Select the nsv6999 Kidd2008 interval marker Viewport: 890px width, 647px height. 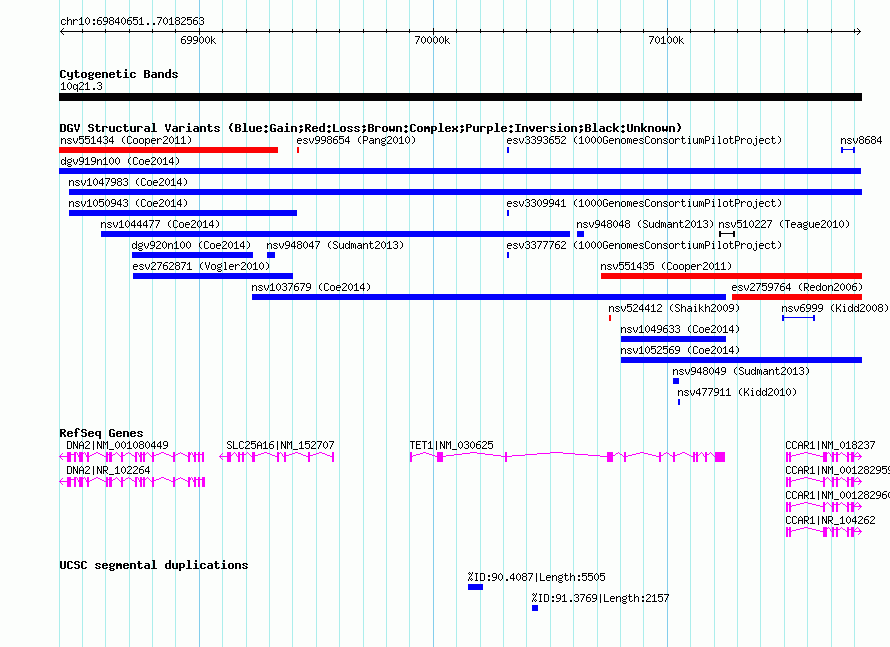point(799,318)
